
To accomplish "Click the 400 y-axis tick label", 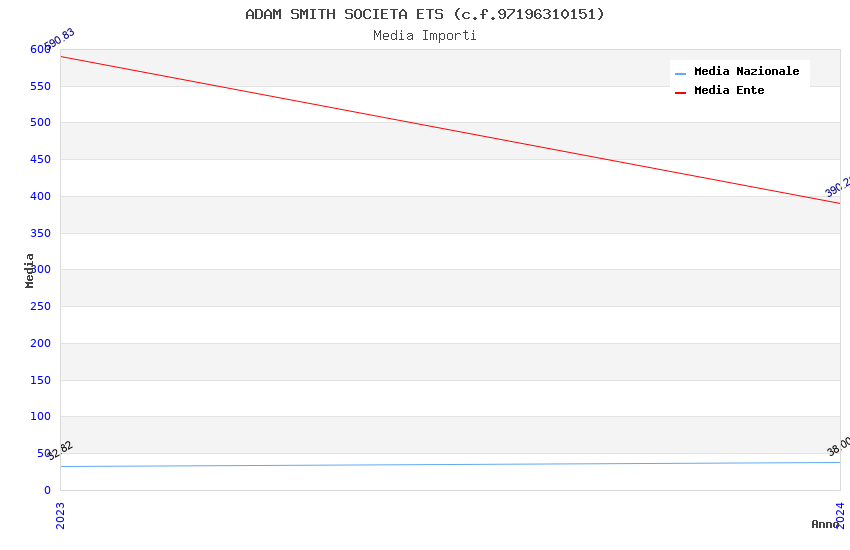I will tap(40, 196).
